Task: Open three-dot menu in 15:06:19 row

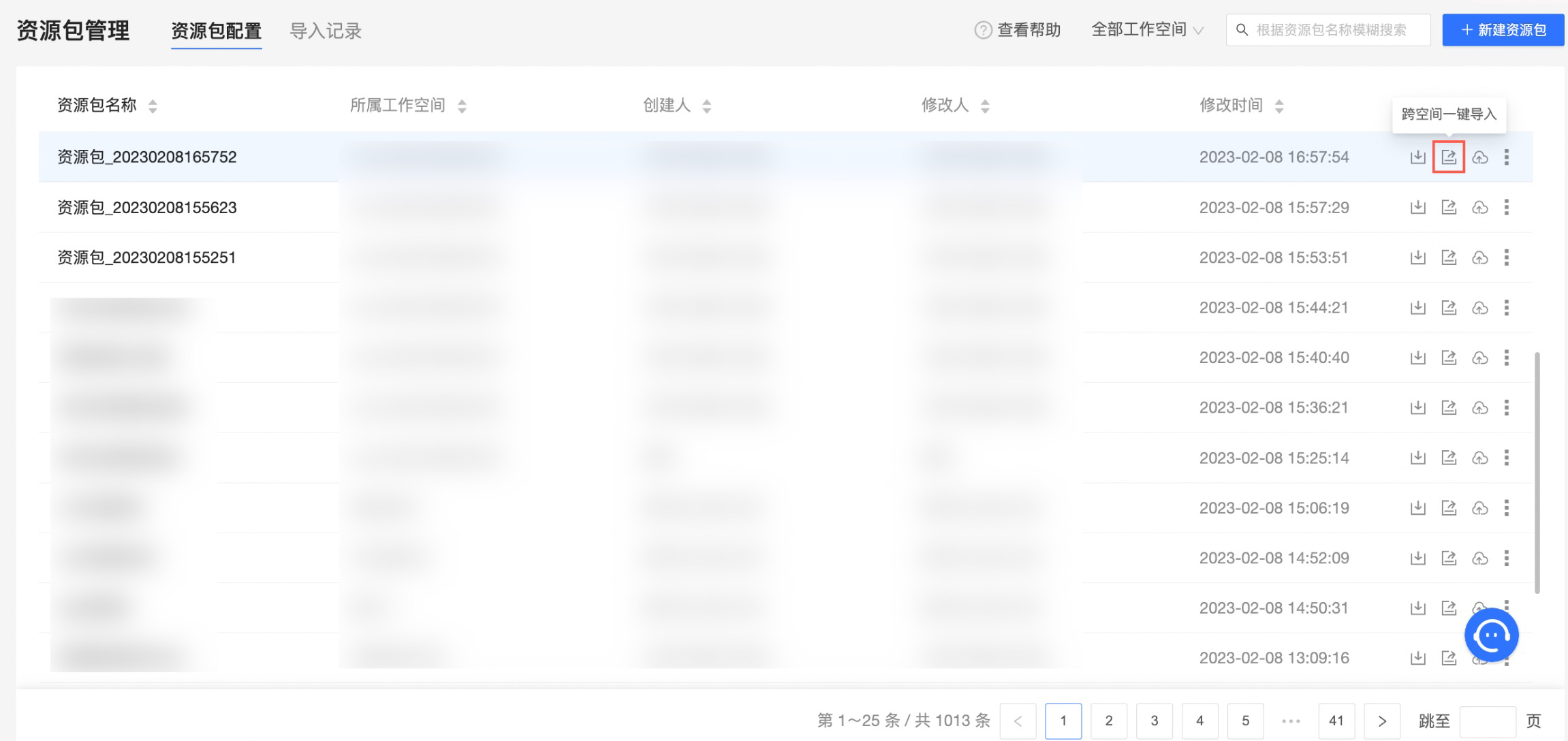Action: click(x=1506, y=508)
